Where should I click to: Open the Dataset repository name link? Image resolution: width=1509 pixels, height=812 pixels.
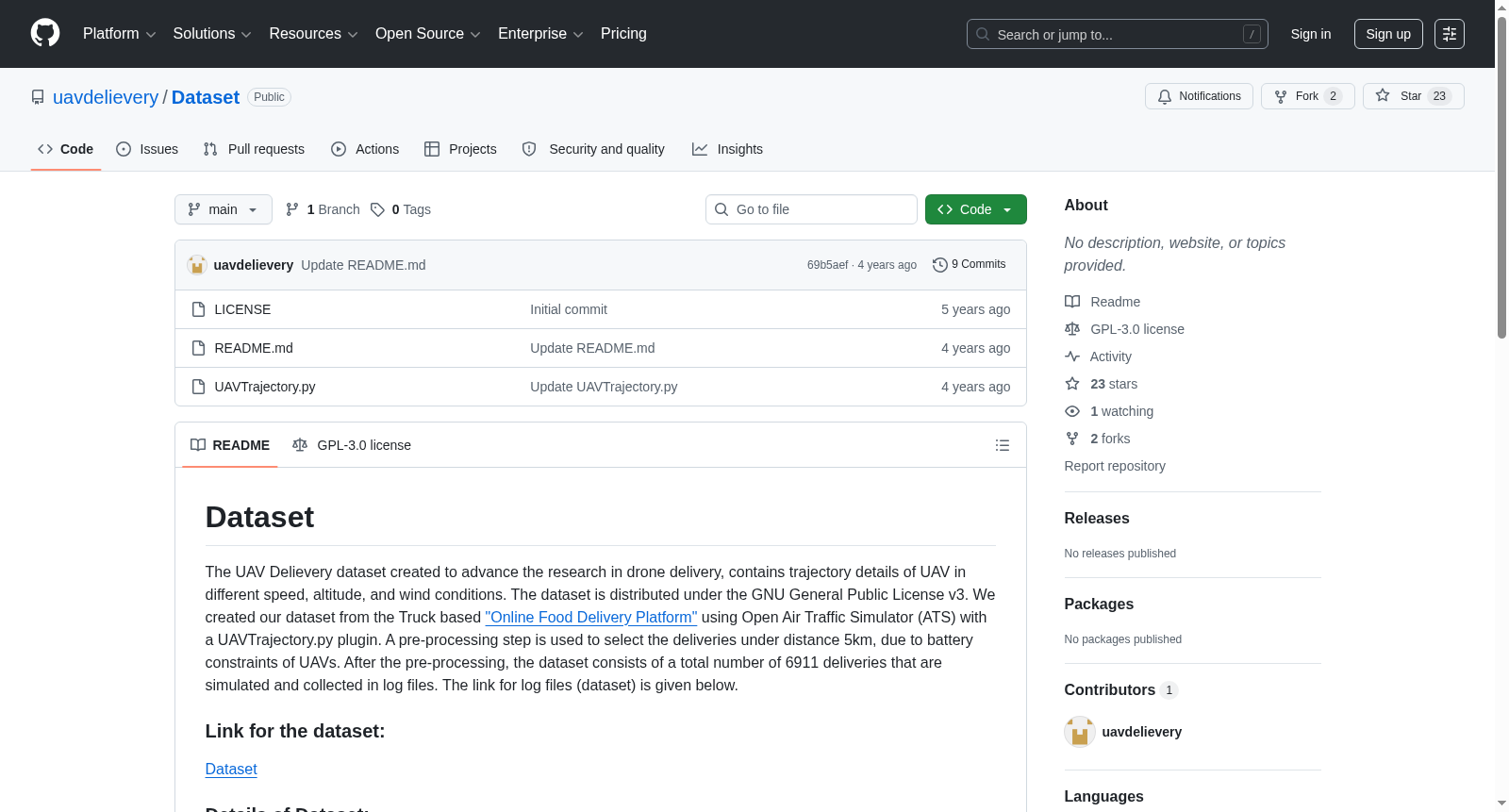pyautogui.click(x=206, y=97)
